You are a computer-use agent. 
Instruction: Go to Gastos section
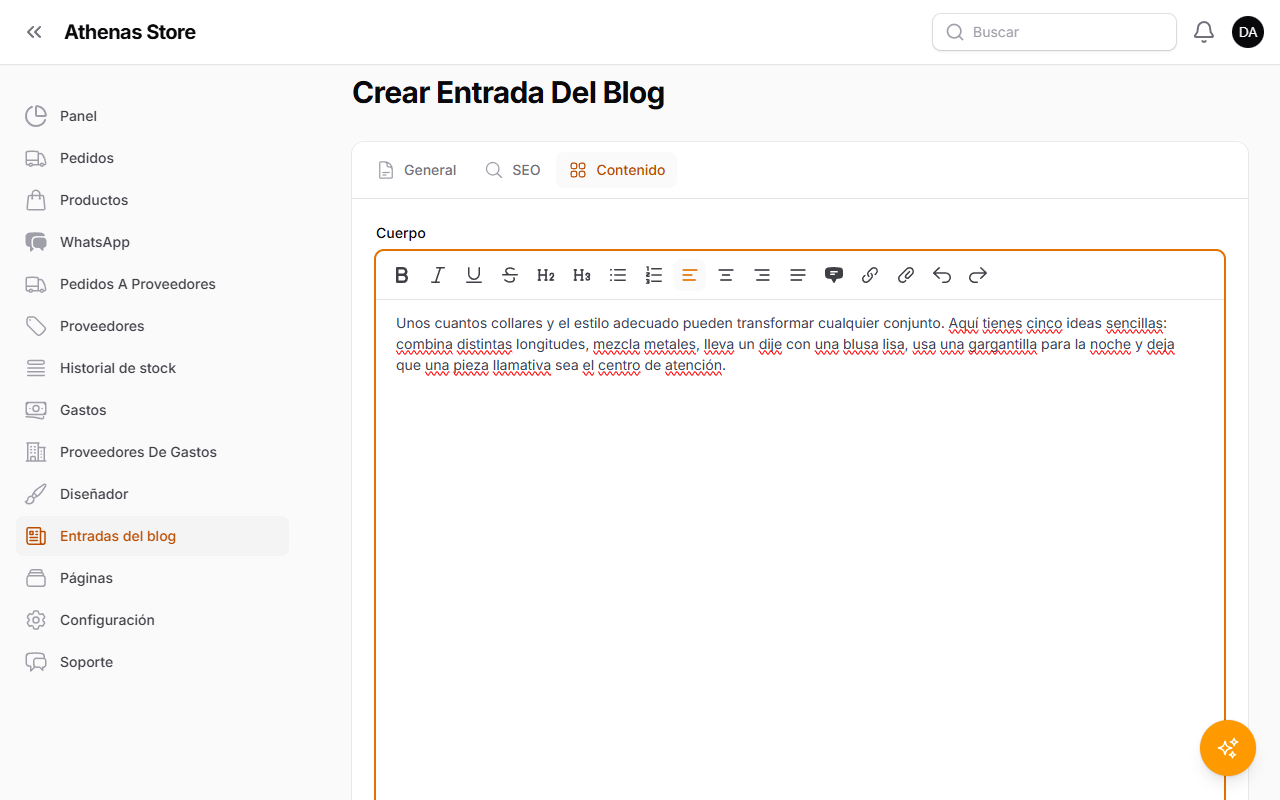coord(152,410)
